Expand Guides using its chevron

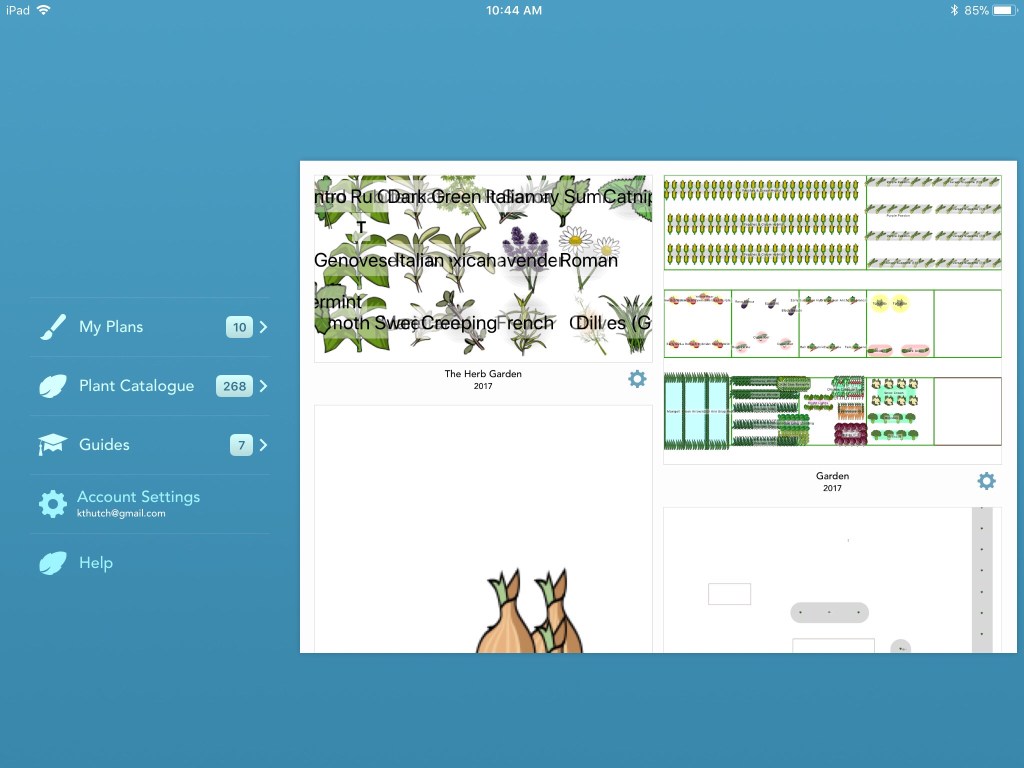[263, 445]
